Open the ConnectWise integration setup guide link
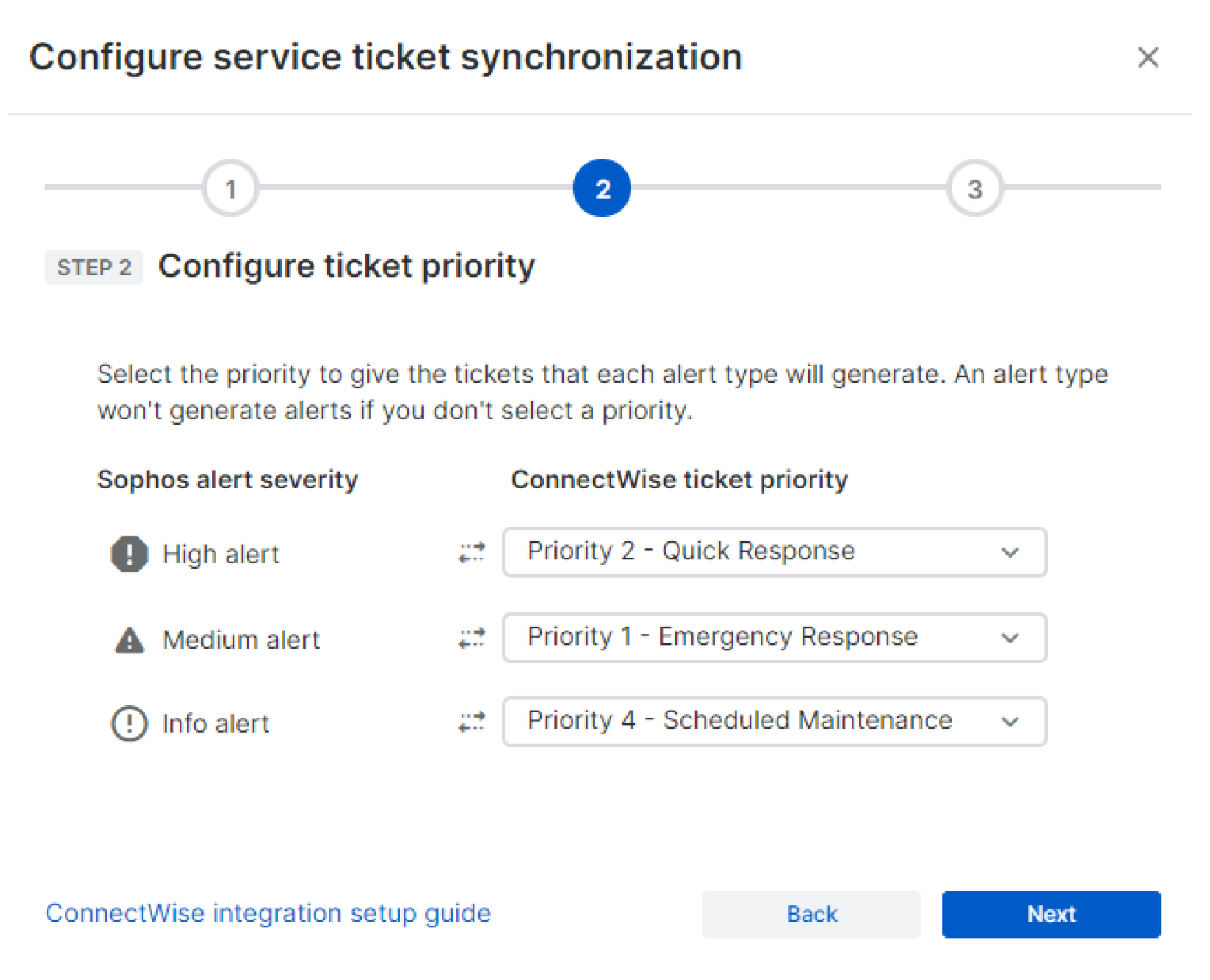 click(268, 913)
